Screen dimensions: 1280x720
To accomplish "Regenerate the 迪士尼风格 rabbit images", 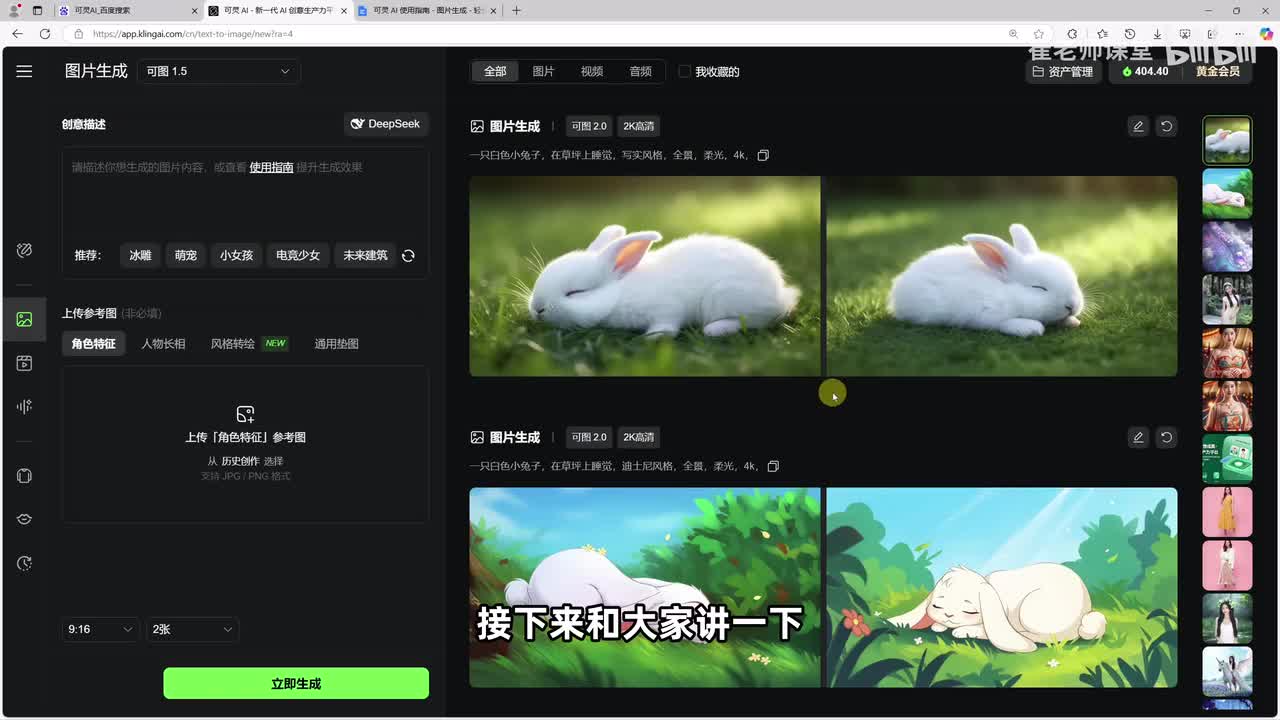I will click(1166, 437).
